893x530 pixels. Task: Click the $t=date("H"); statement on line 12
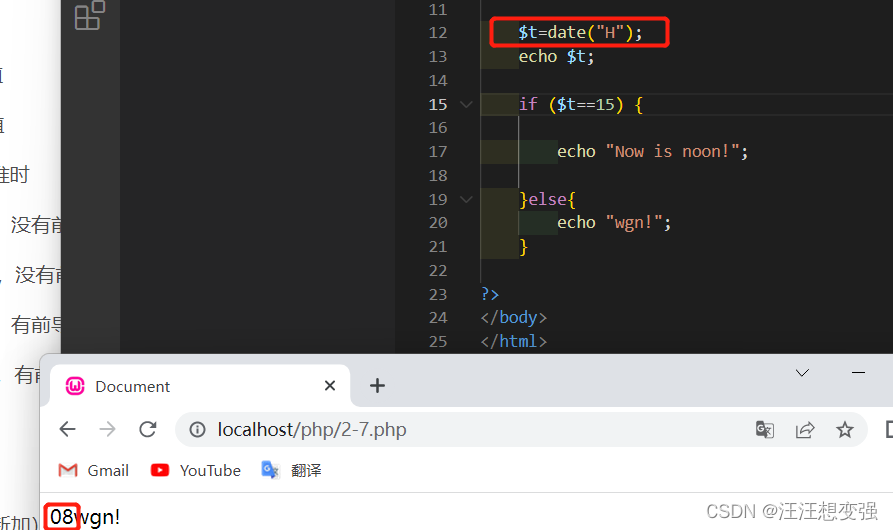[x=580, y=32]
